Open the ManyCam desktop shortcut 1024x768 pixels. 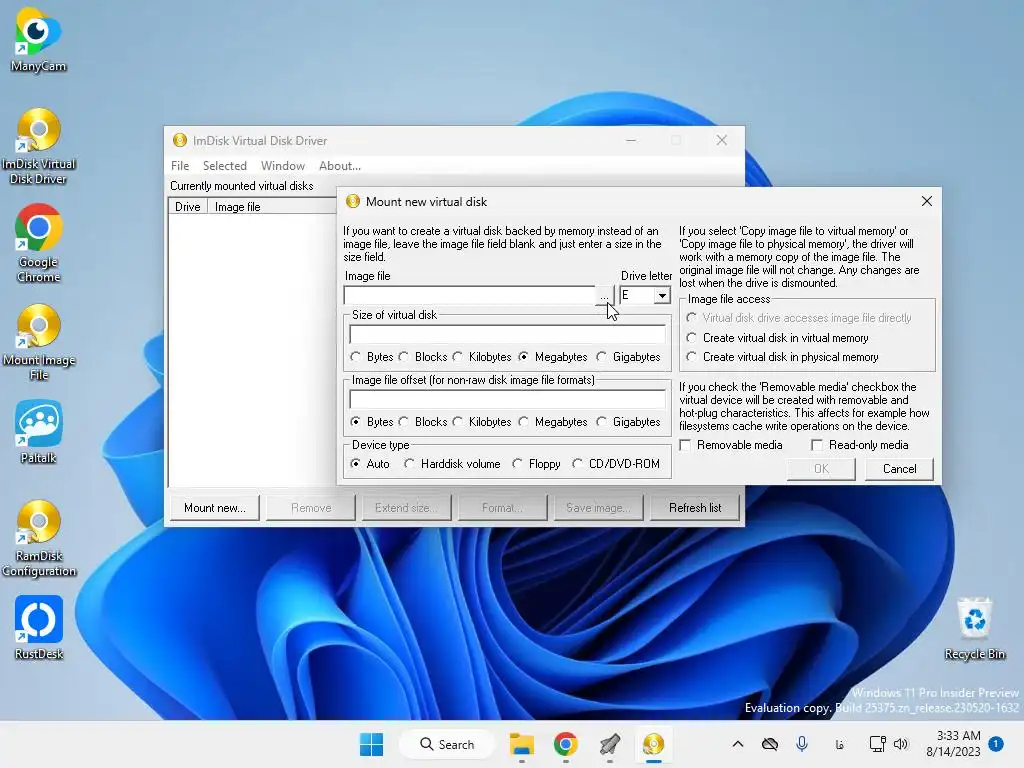click(x=38, y=39)
